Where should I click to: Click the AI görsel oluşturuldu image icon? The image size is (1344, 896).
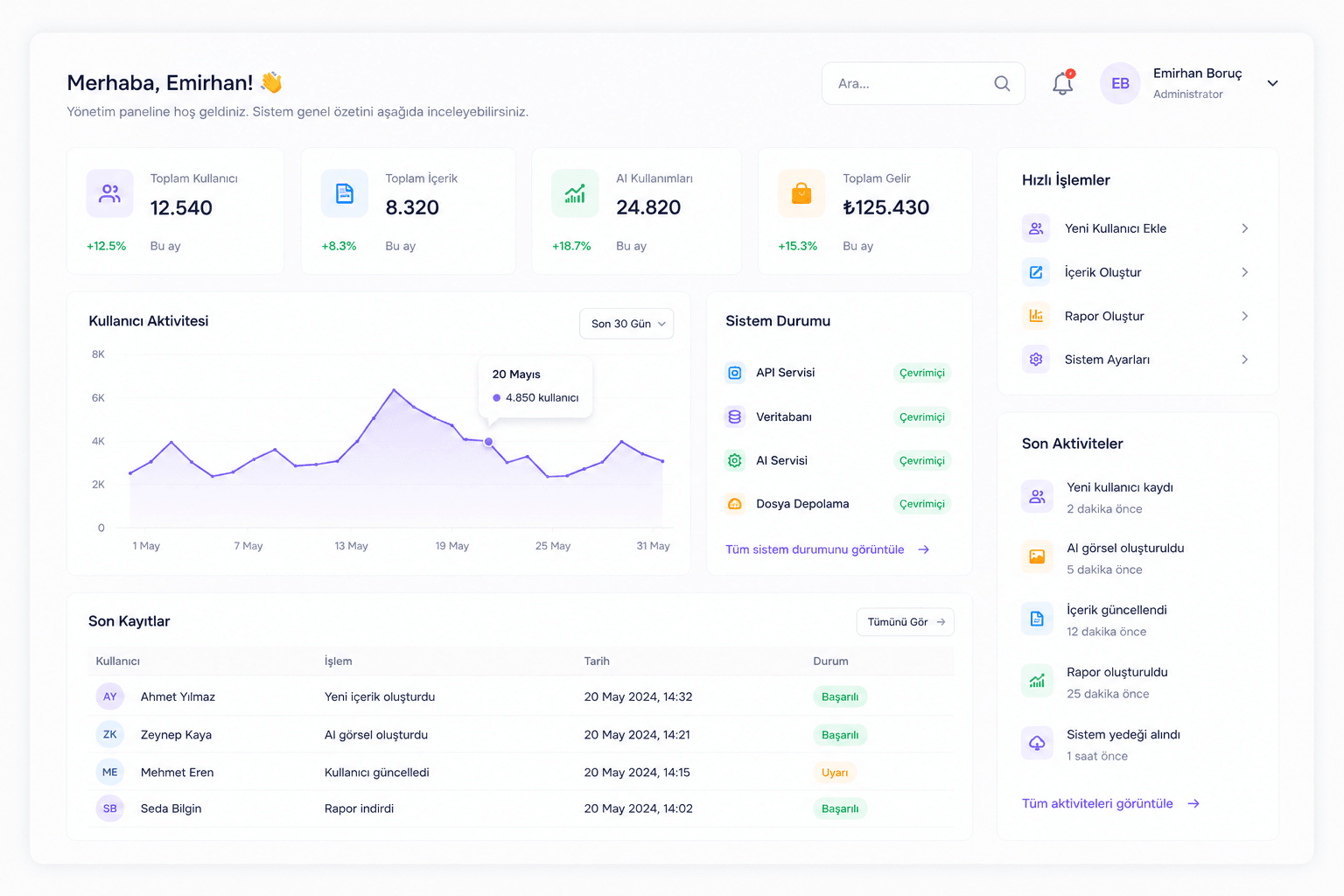pos(1037,557)
